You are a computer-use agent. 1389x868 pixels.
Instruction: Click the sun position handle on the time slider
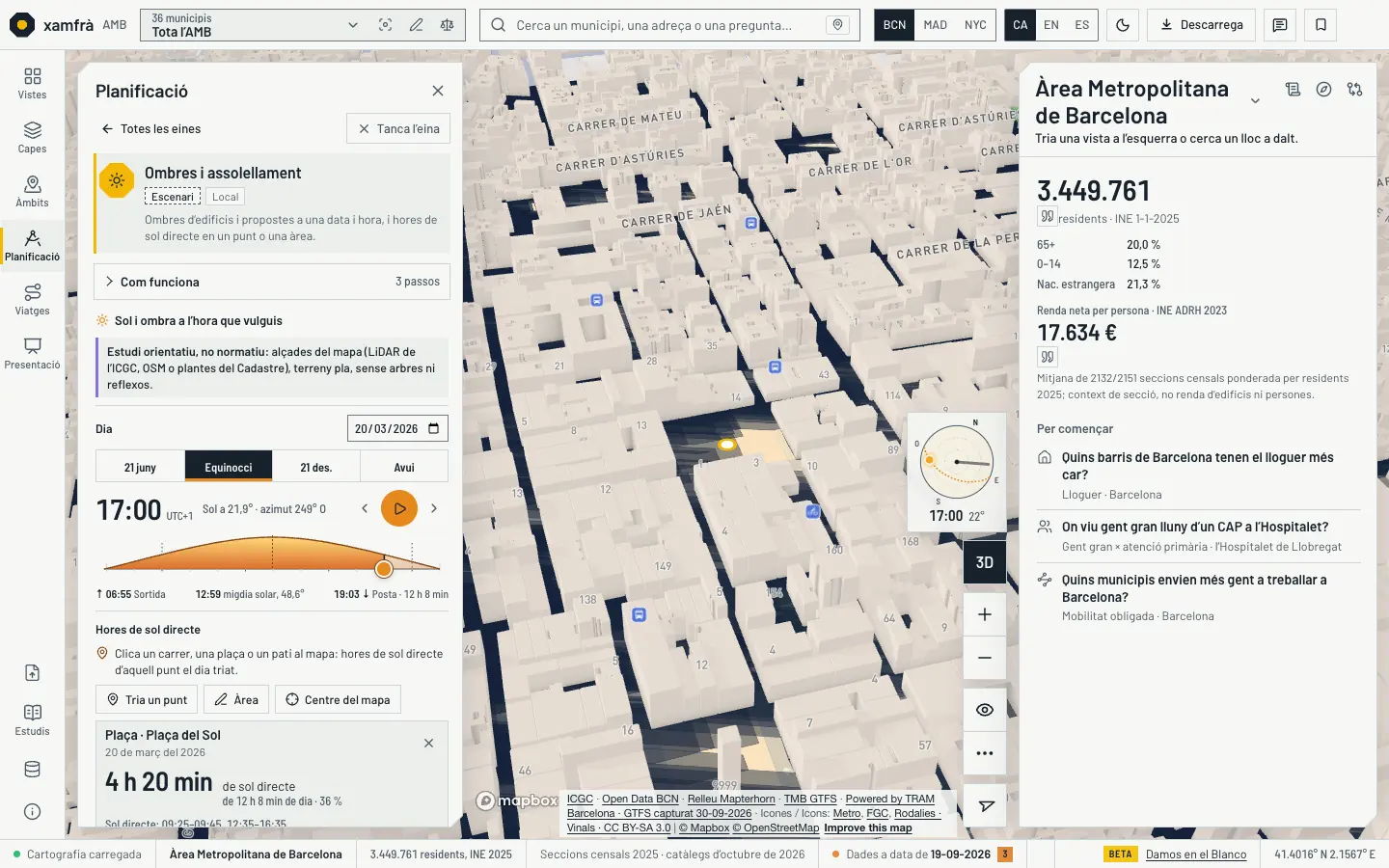point(384,568)
